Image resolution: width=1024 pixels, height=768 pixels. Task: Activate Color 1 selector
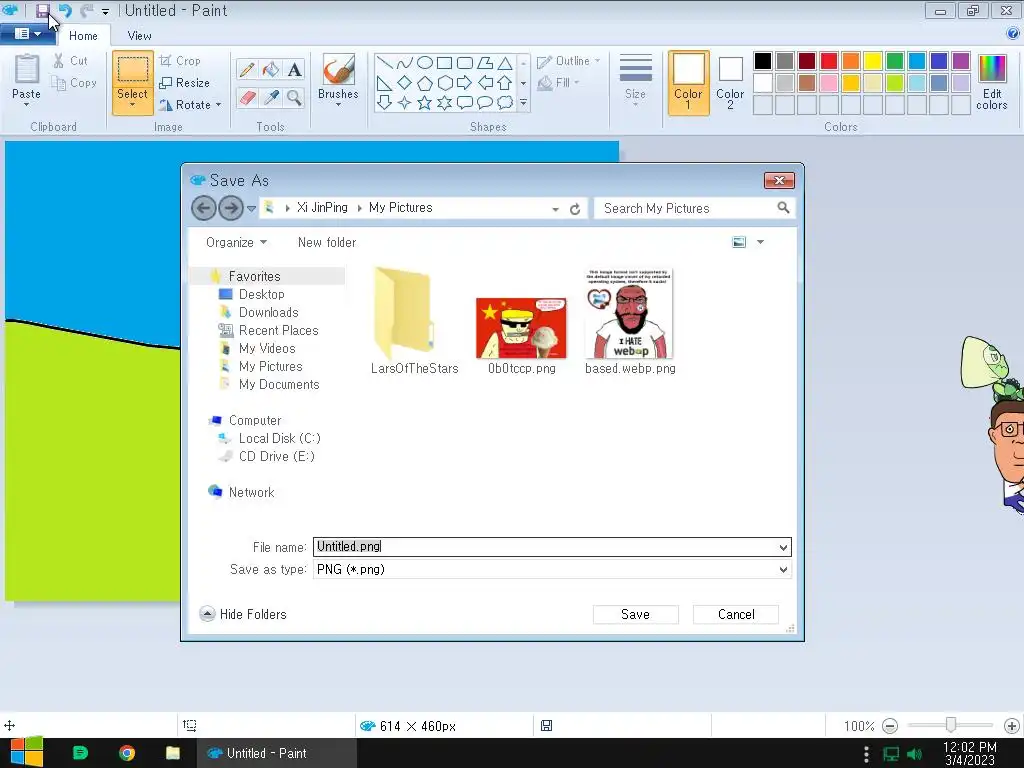[x=688, y=83]
